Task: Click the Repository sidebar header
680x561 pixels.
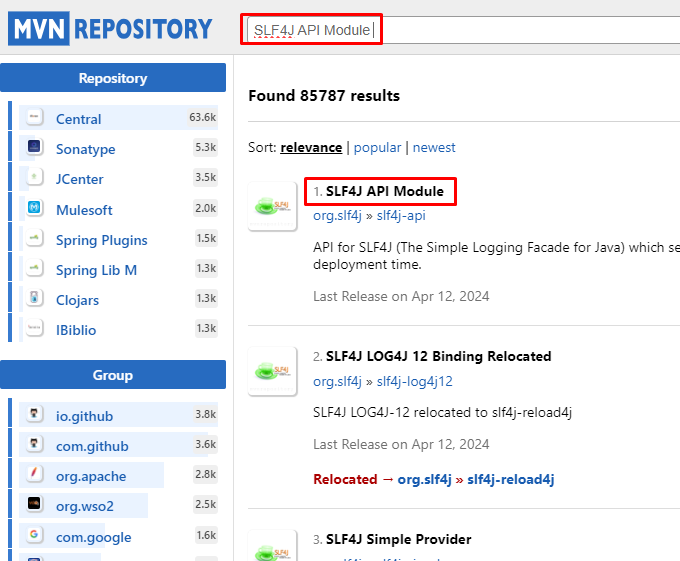Action: click(113, 78)
